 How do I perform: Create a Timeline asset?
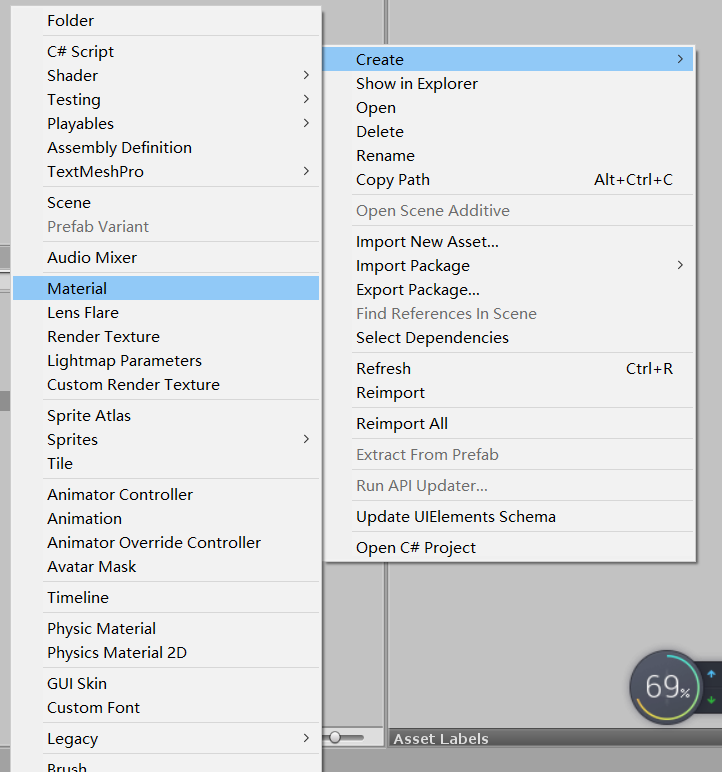coord(166,598)
